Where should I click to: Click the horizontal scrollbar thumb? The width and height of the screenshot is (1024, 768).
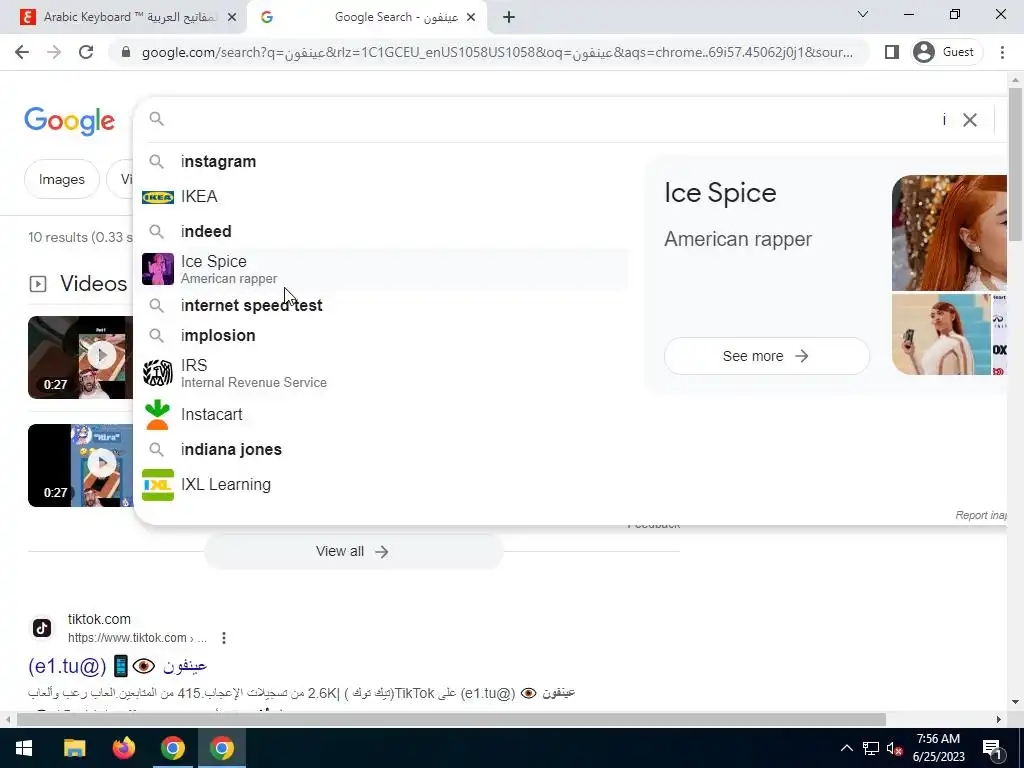point(451,720)
